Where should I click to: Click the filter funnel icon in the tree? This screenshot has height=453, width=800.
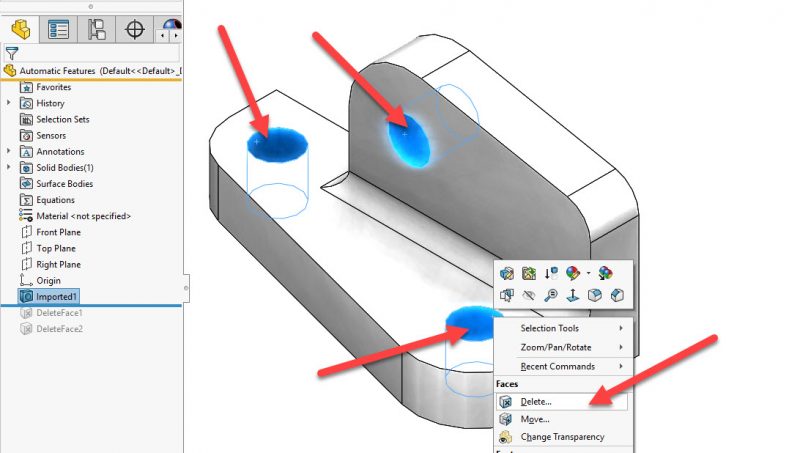(x=12, y=54)
